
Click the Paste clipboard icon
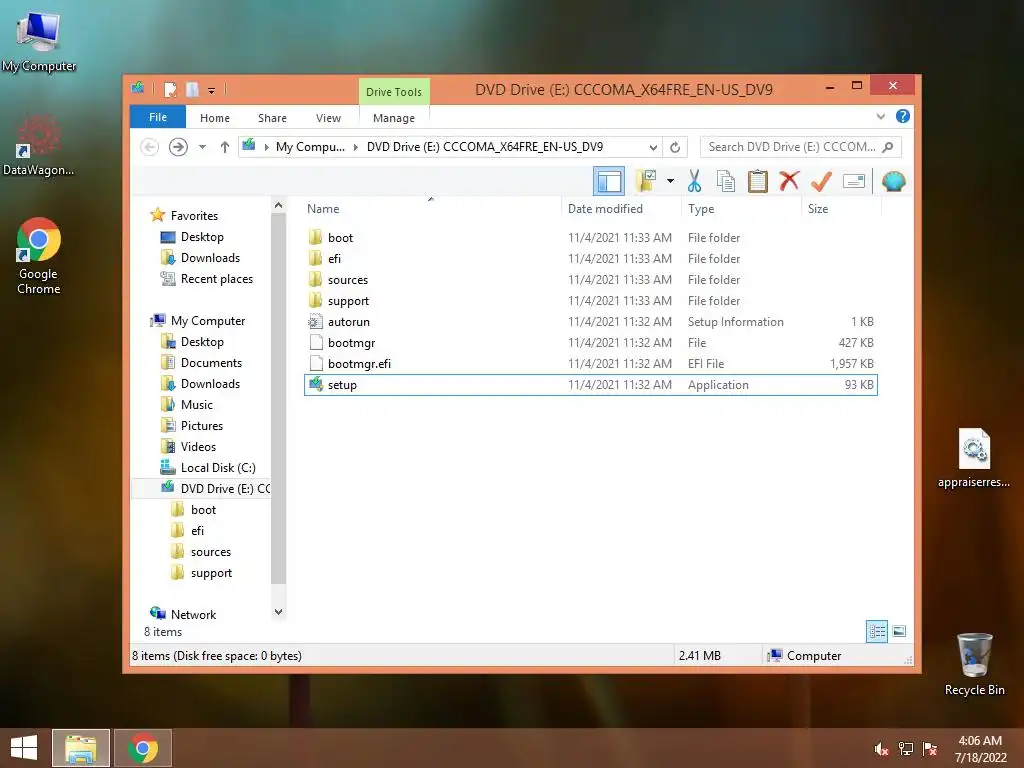[758, 181]
